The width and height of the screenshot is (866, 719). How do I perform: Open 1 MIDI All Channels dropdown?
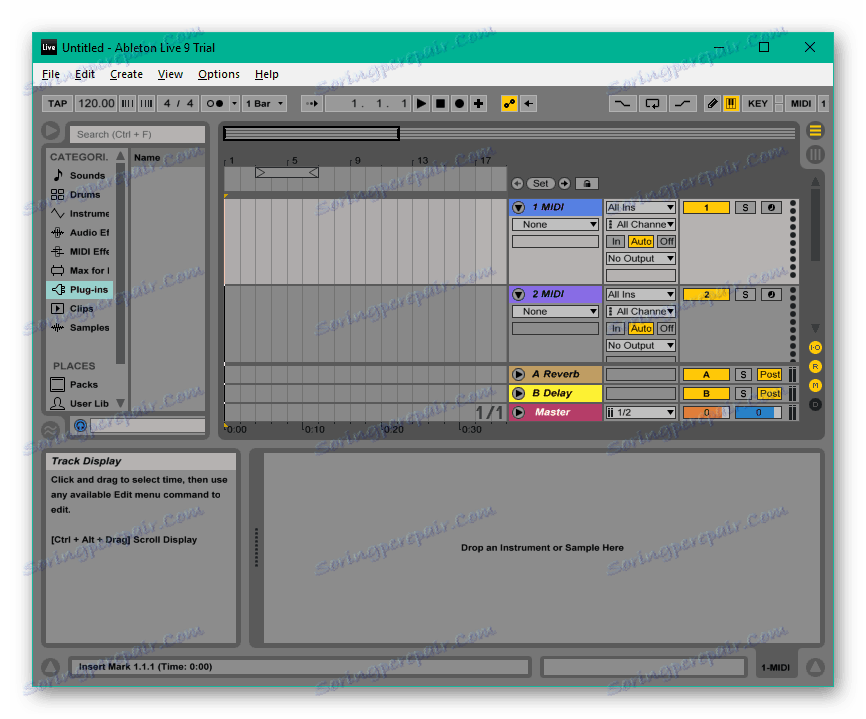(x=641, y=224)
